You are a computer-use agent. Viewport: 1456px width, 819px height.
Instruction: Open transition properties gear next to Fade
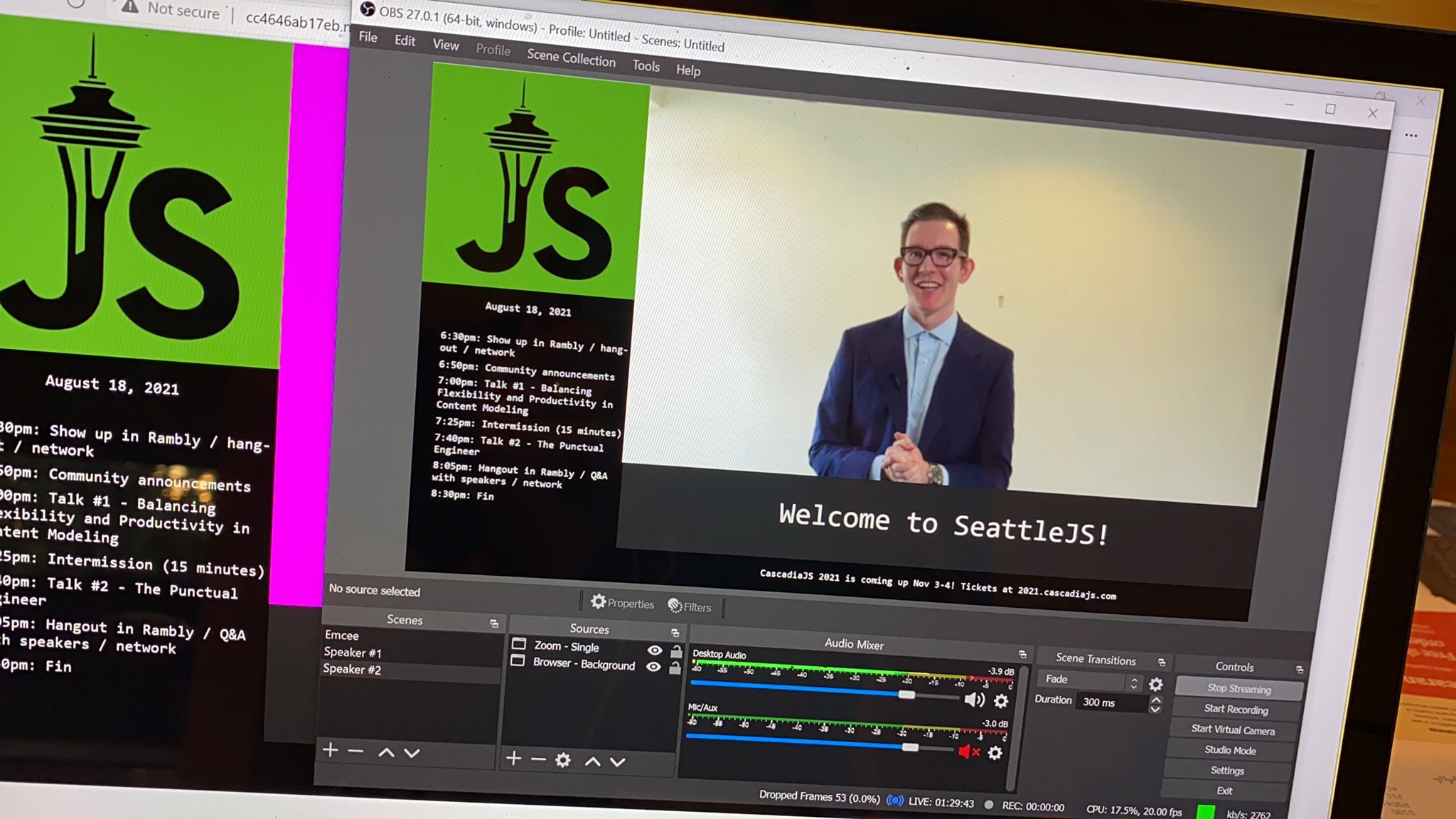pyautogui.click(x=1156, y=685)
